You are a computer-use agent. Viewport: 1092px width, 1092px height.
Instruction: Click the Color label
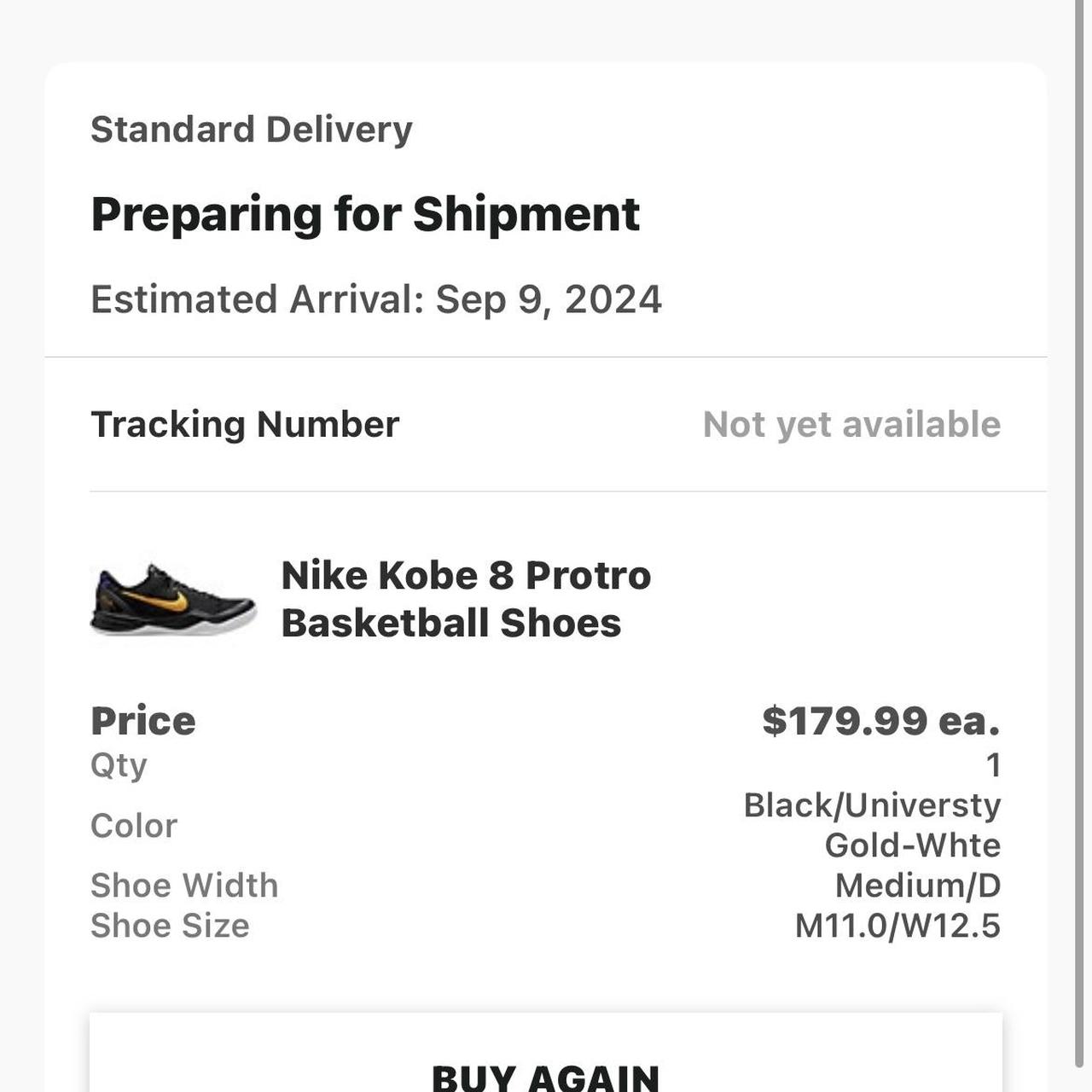(134, 824)
